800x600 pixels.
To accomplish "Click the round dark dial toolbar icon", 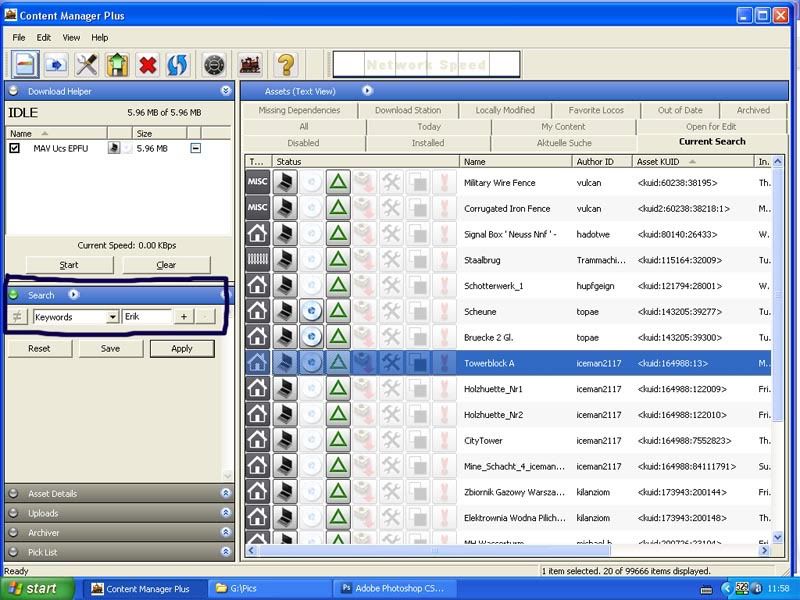I will click(x=214, y=65).
